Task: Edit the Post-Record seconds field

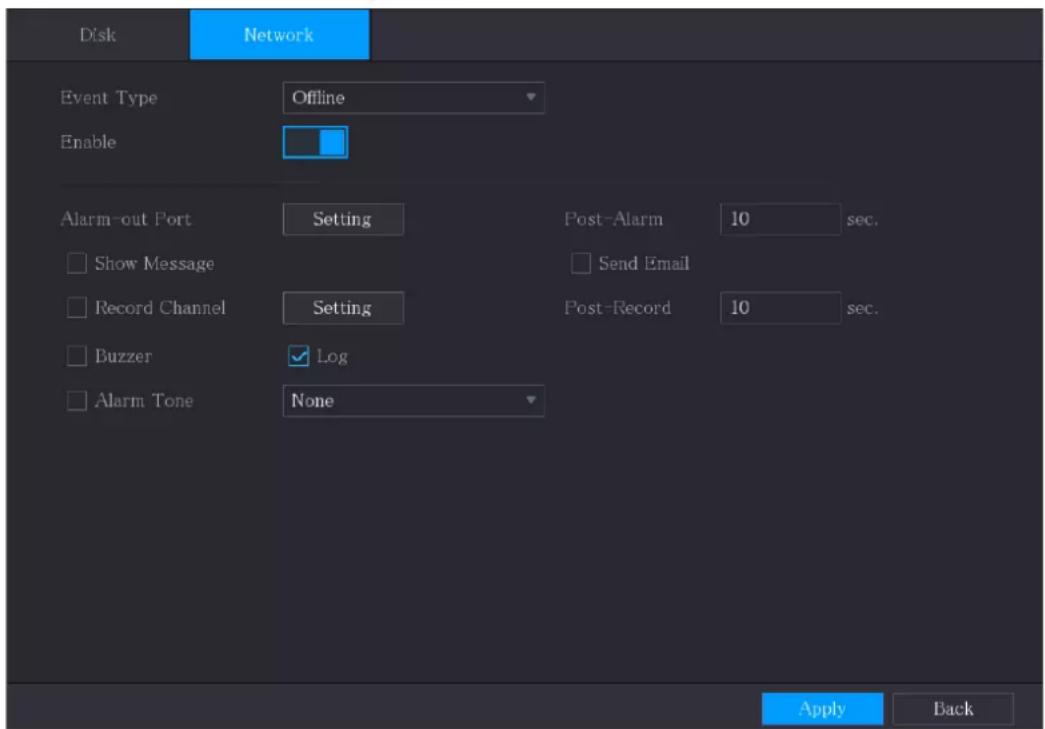Action: tap(780, 308)
